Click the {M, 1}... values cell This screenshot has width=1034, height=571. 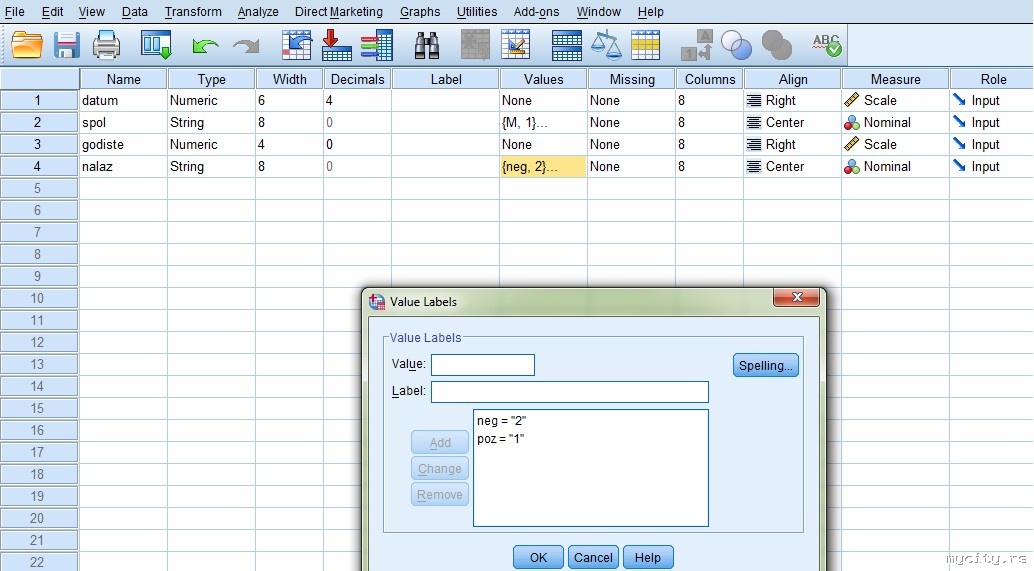[543, 123]
